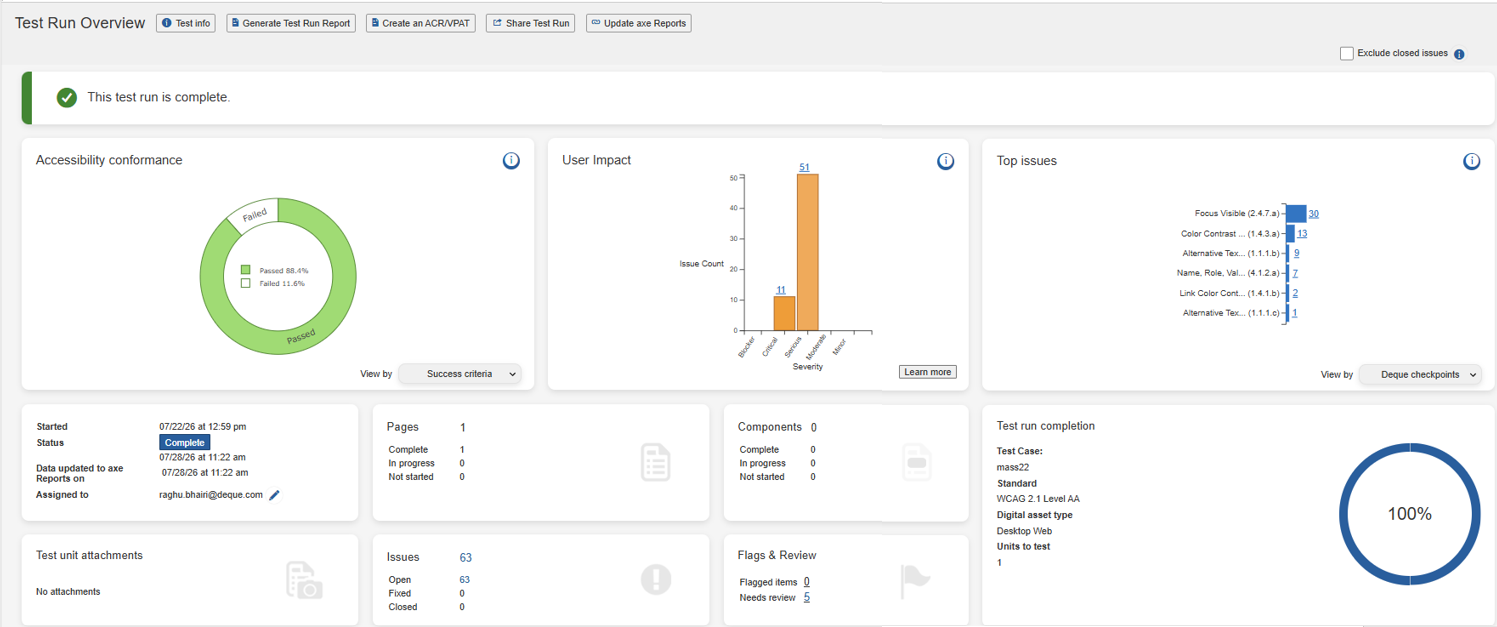Click the Learn more button
This screenshot has width=1497, height=627.
pos(928,372)
